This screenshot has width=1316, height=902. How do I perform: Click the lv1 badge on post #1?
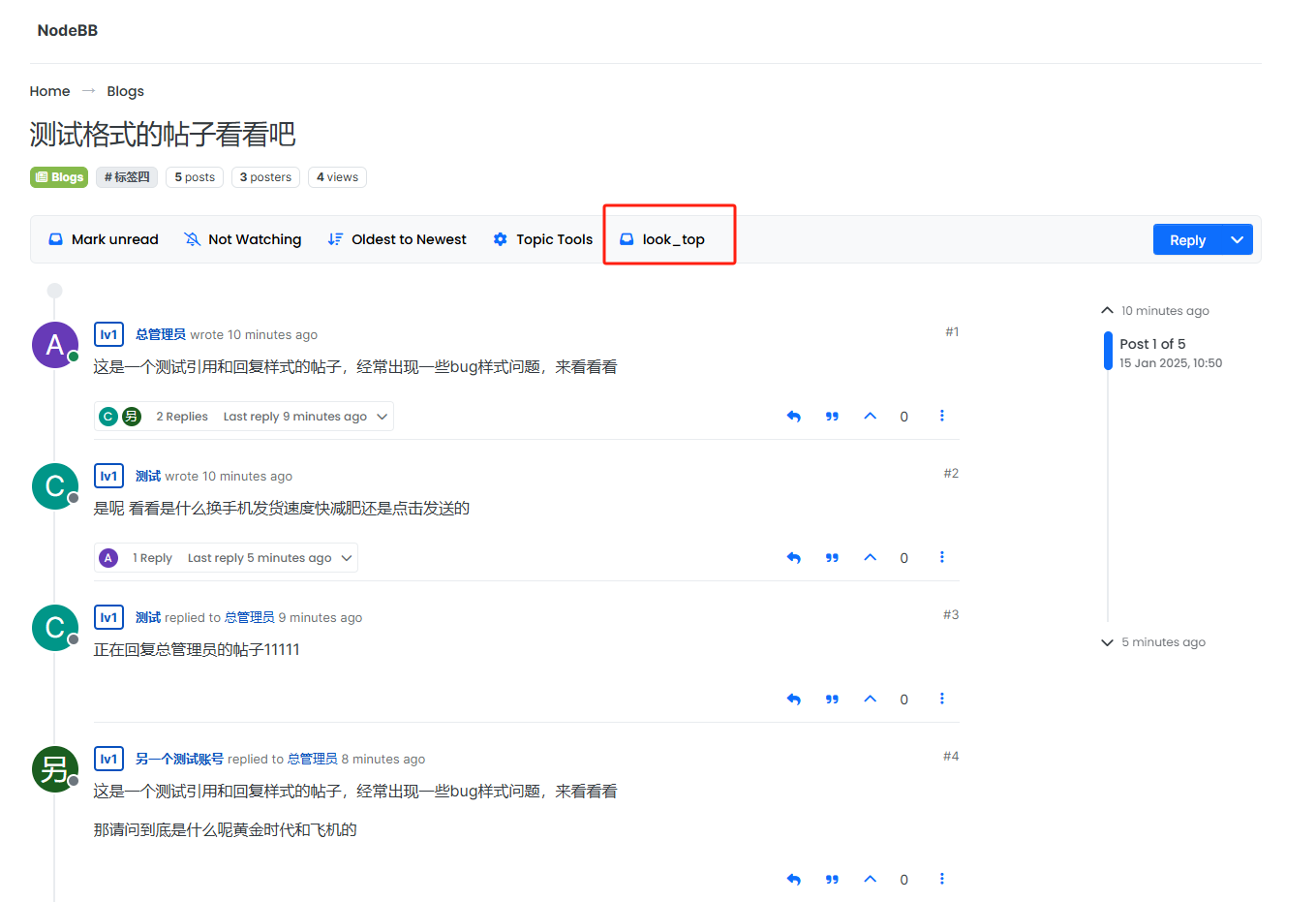[108, 334]
